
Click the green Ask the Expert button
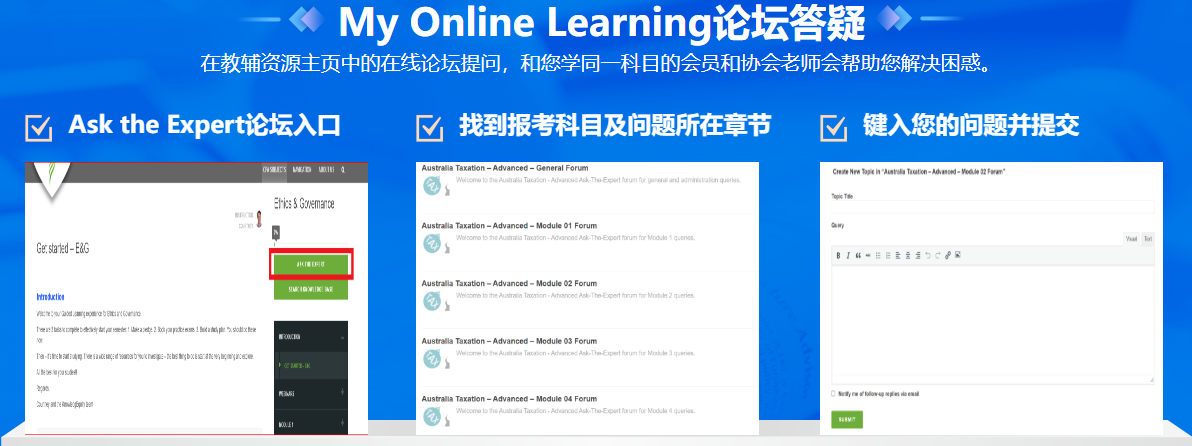(x=309, y=263)
